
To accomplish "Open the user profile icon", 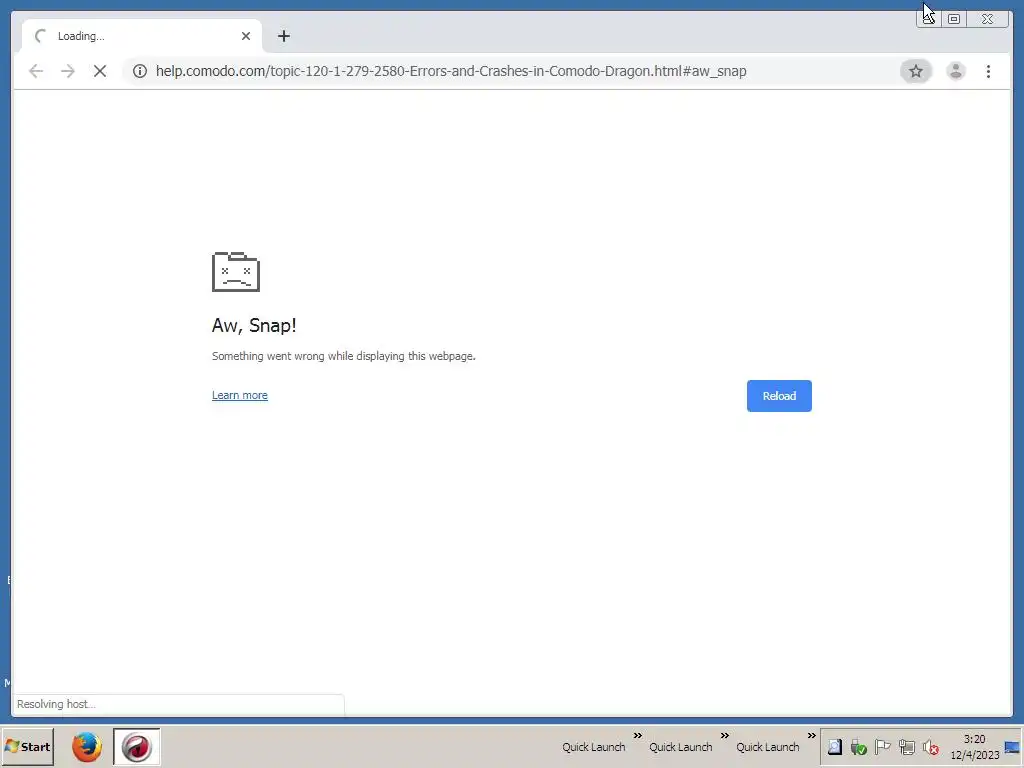I will (955, 71).
